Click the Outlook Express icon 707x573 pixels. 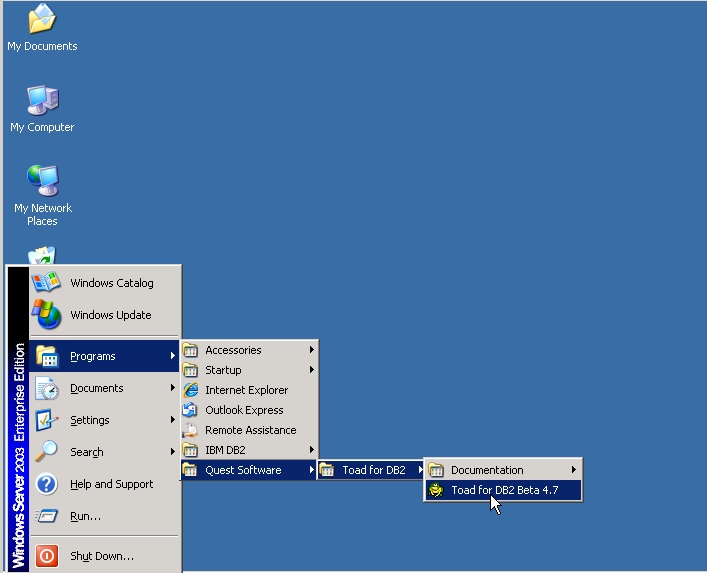pyautogui.click(x=190, y=410)
